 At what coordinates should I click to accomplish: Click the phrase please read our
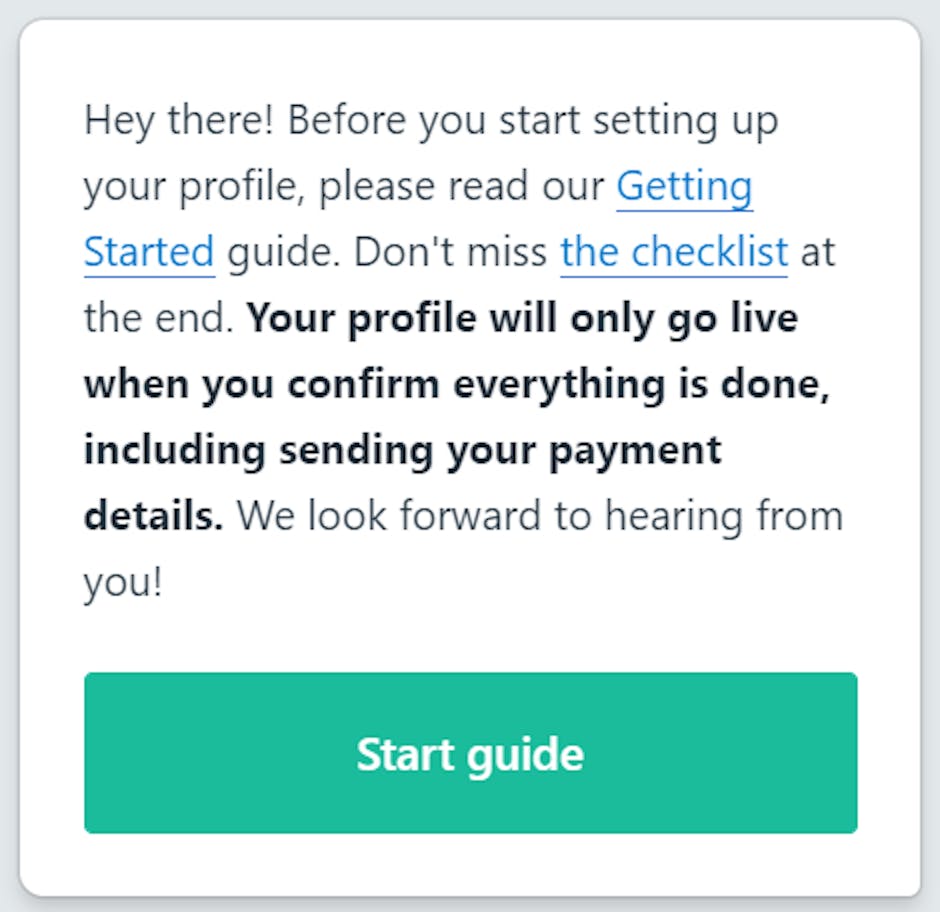461,187
